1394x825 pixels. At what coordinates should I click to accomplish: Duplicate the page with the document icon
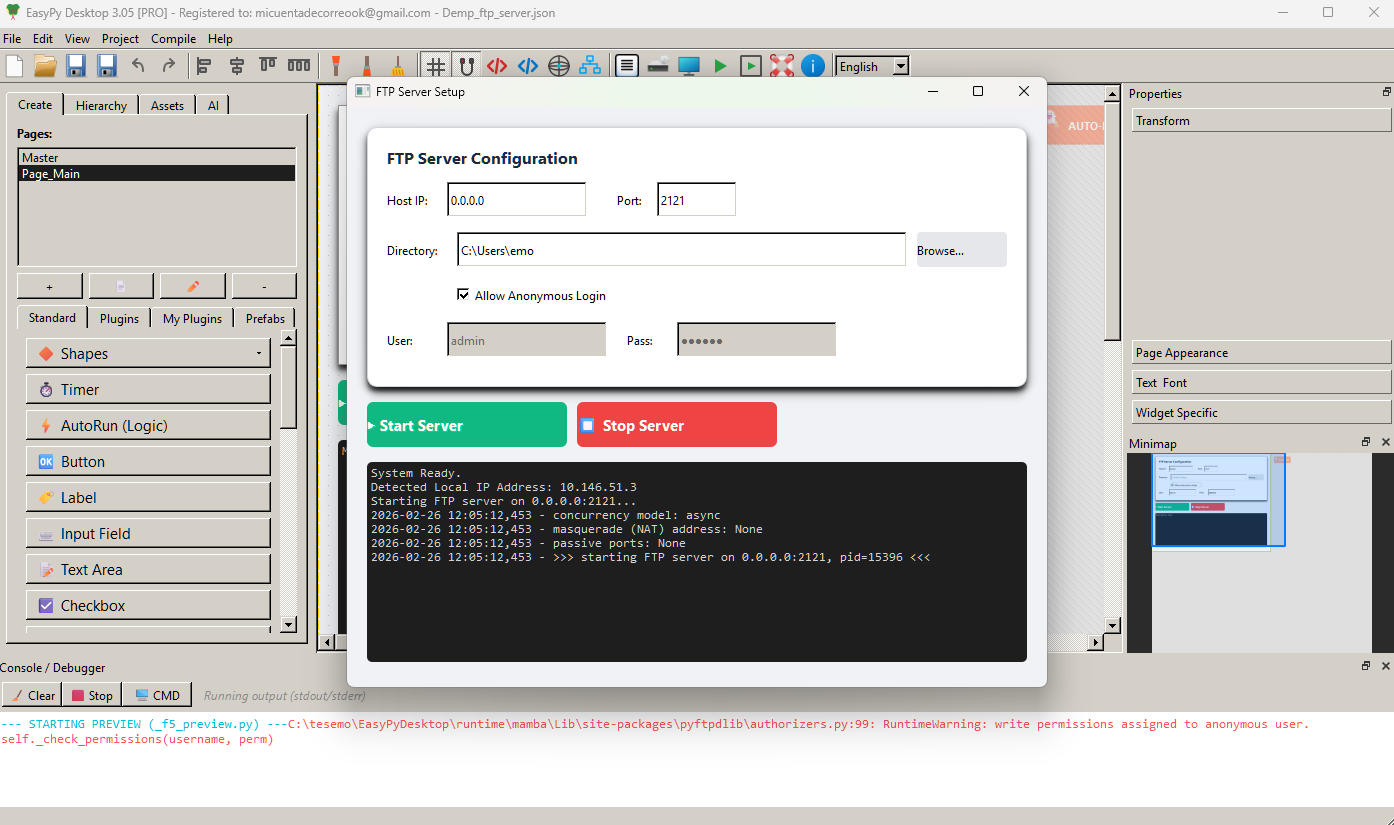tap(121, 286)
